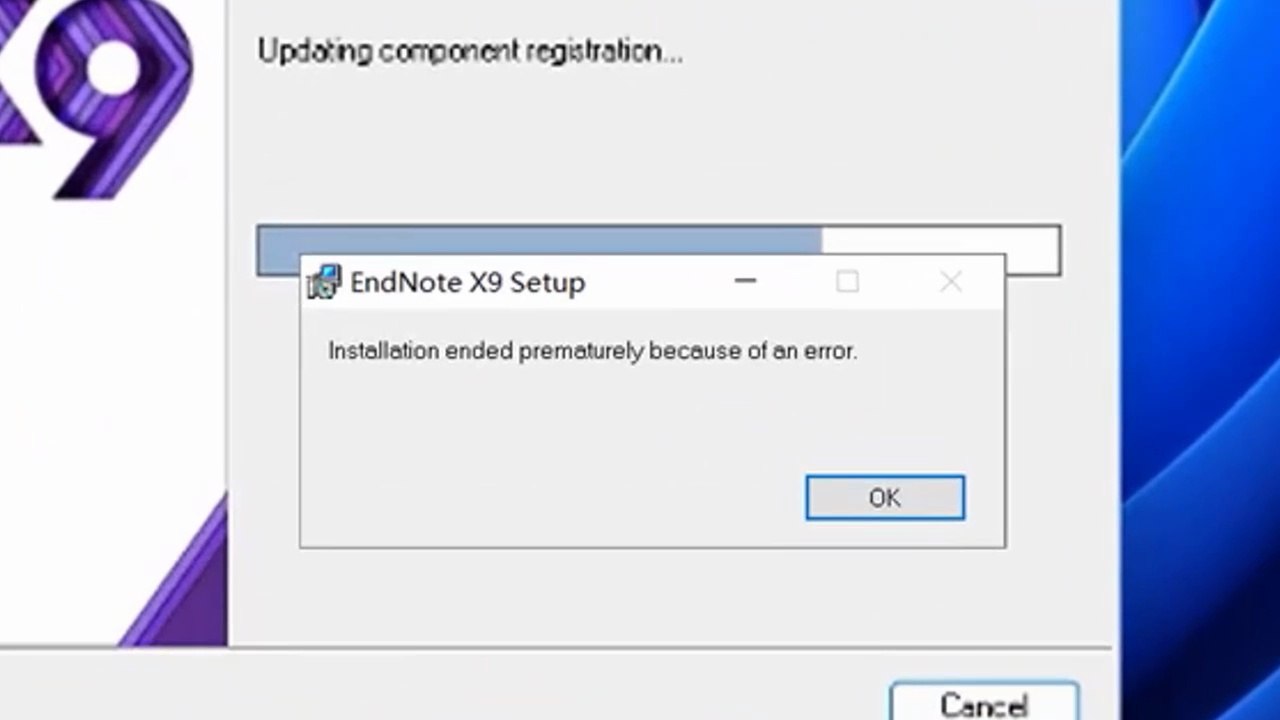Click the "Installation ended prematurely" error message
1280x720 pixels.
[x=592, y=351]
